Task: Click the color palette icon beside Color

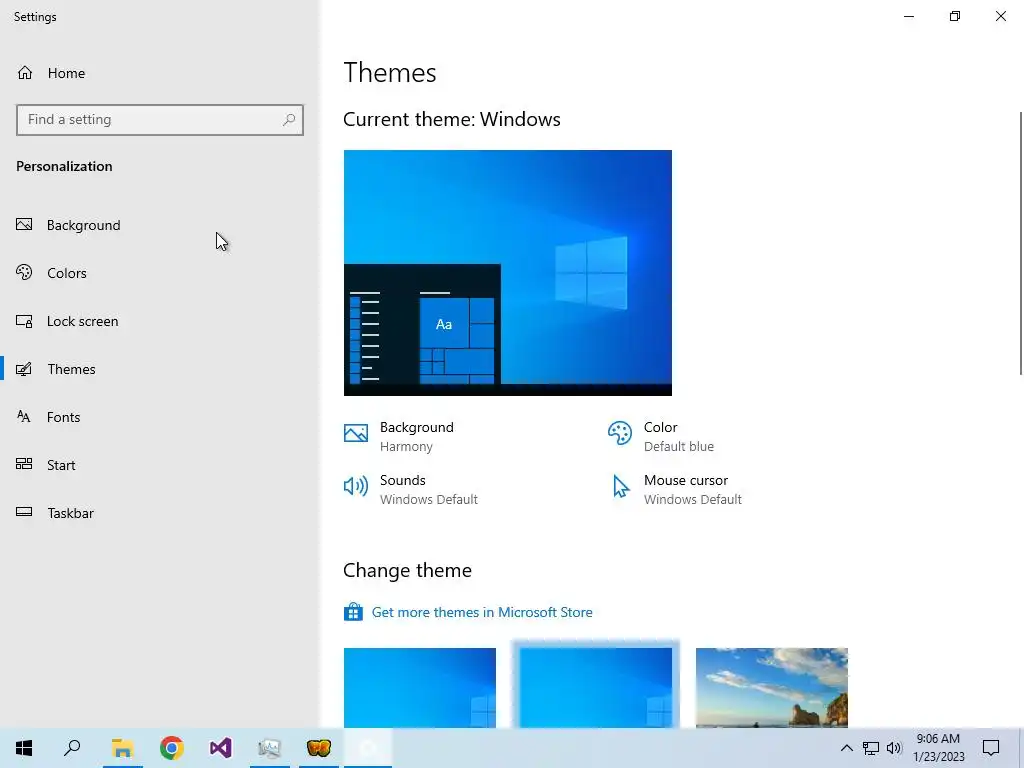Action: 620,433
